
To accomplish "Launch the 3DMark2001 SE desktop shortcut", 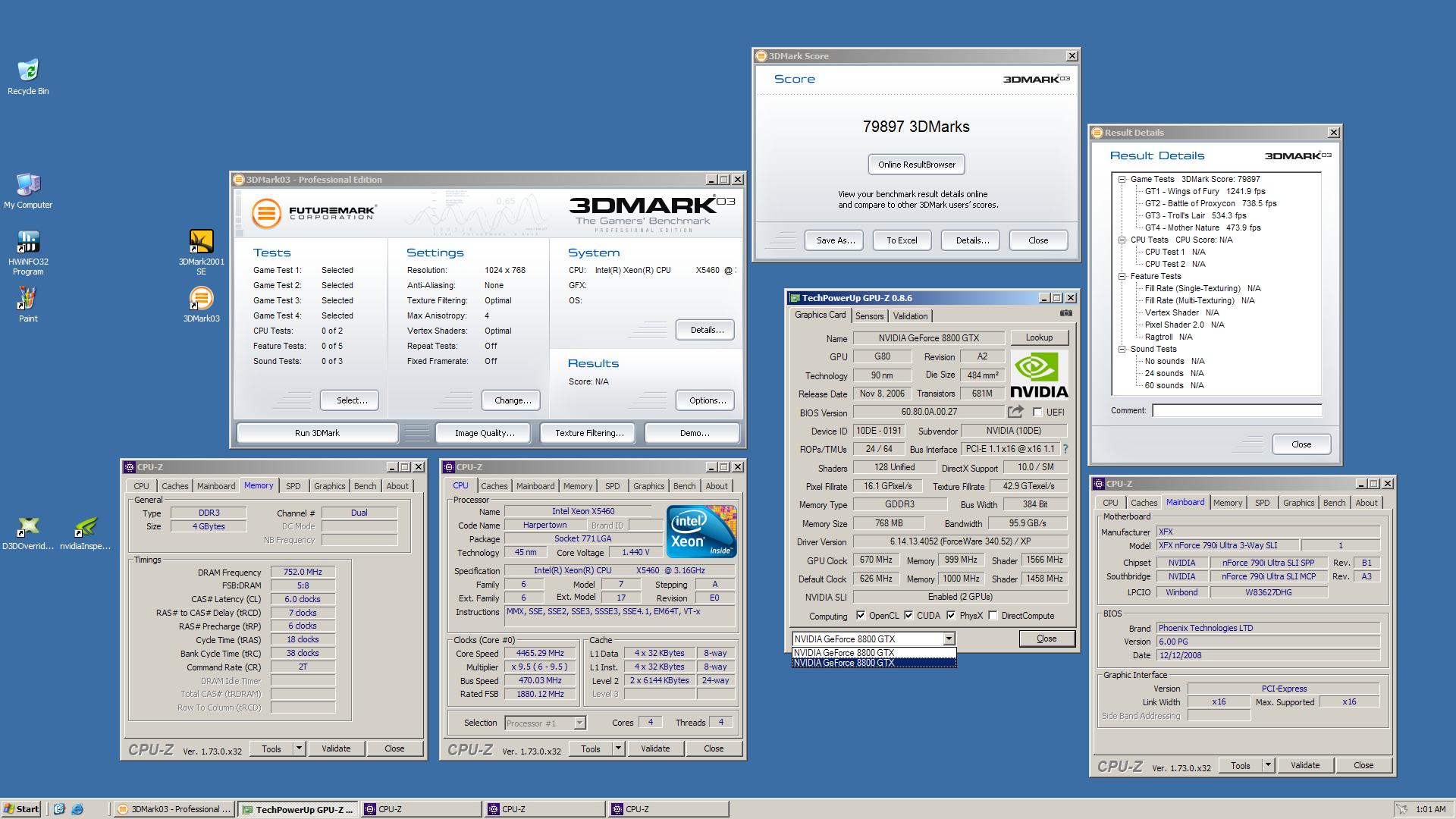I will tap(201, 243).
